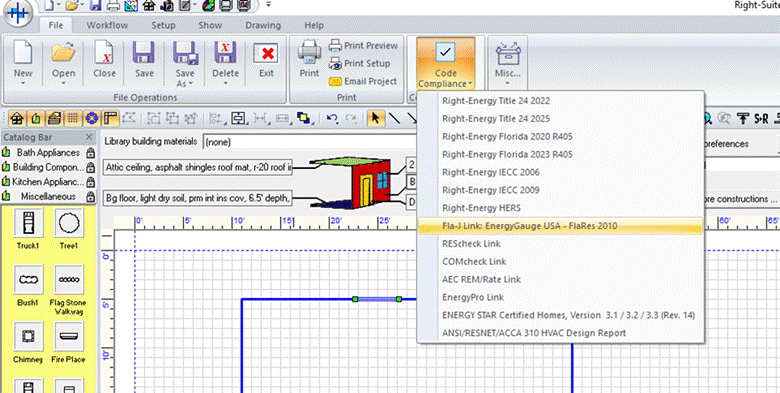The image size is (780, 393).
Task: Open the Building Components catalog category
Action: (x=48, y=167)
